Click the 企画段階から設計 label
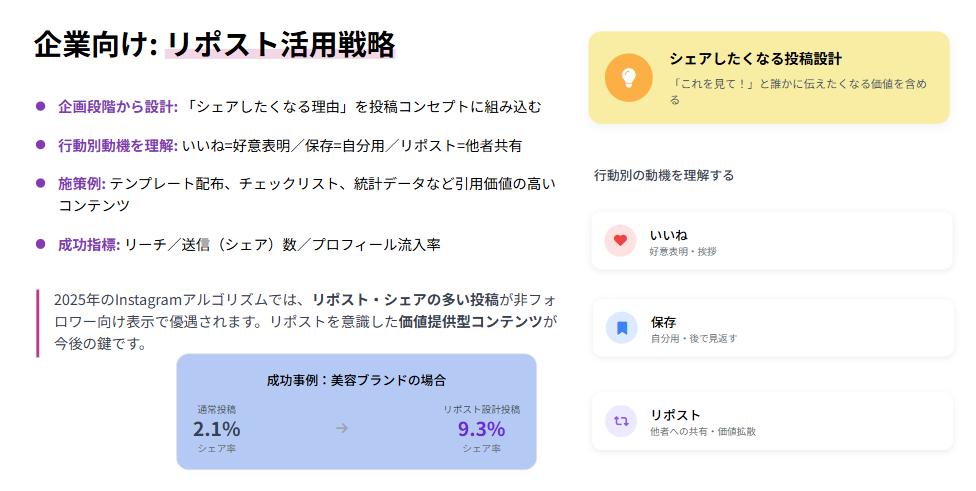The height and width of the screenshot is (491, 976). pos(118,106)
